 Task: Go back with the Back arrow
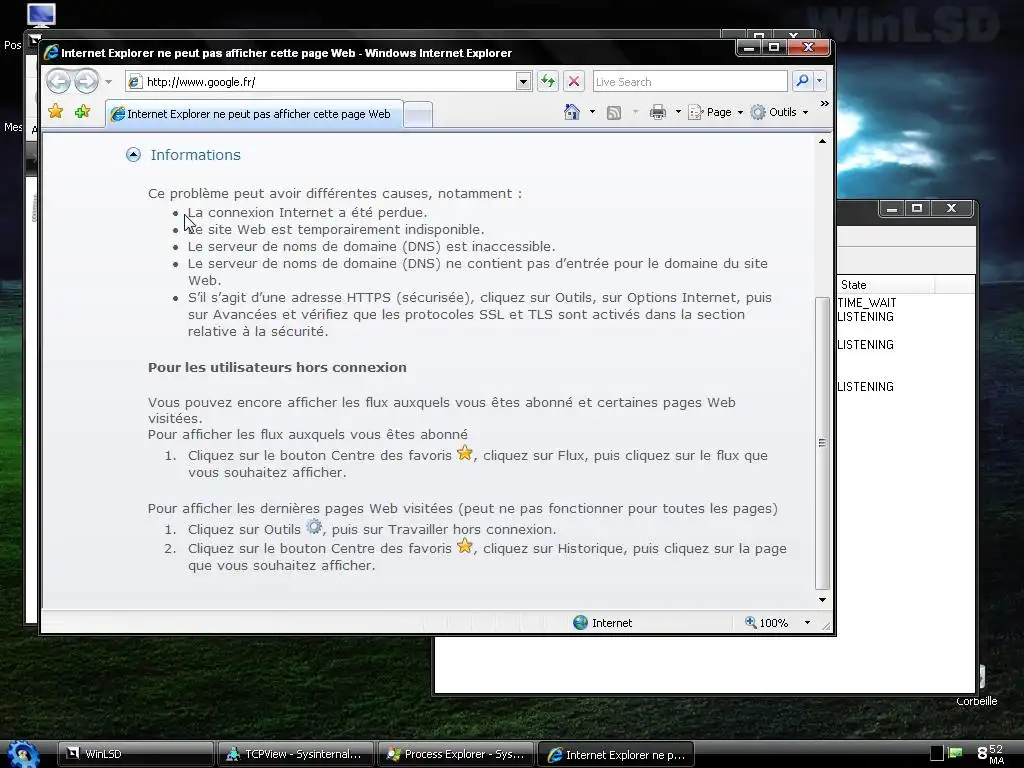click(58, 82)
